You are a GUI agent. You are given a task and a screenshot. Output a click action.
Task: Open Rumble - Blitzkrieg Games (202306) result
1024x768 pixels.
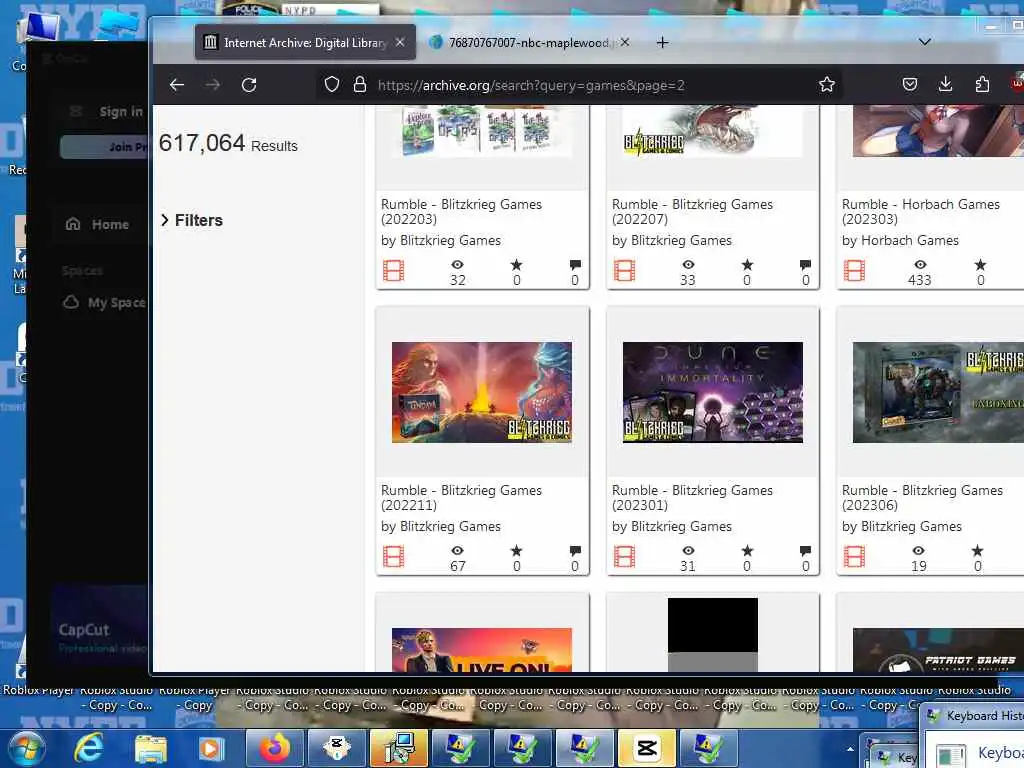tap(922, 498)
